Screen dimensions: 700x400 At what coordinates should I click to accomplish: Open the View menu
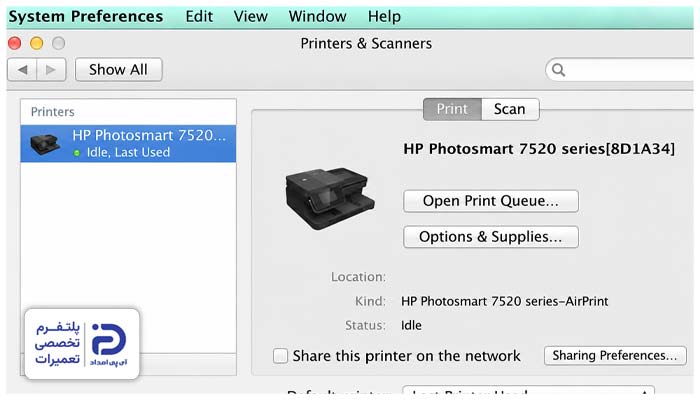(250, 17)
